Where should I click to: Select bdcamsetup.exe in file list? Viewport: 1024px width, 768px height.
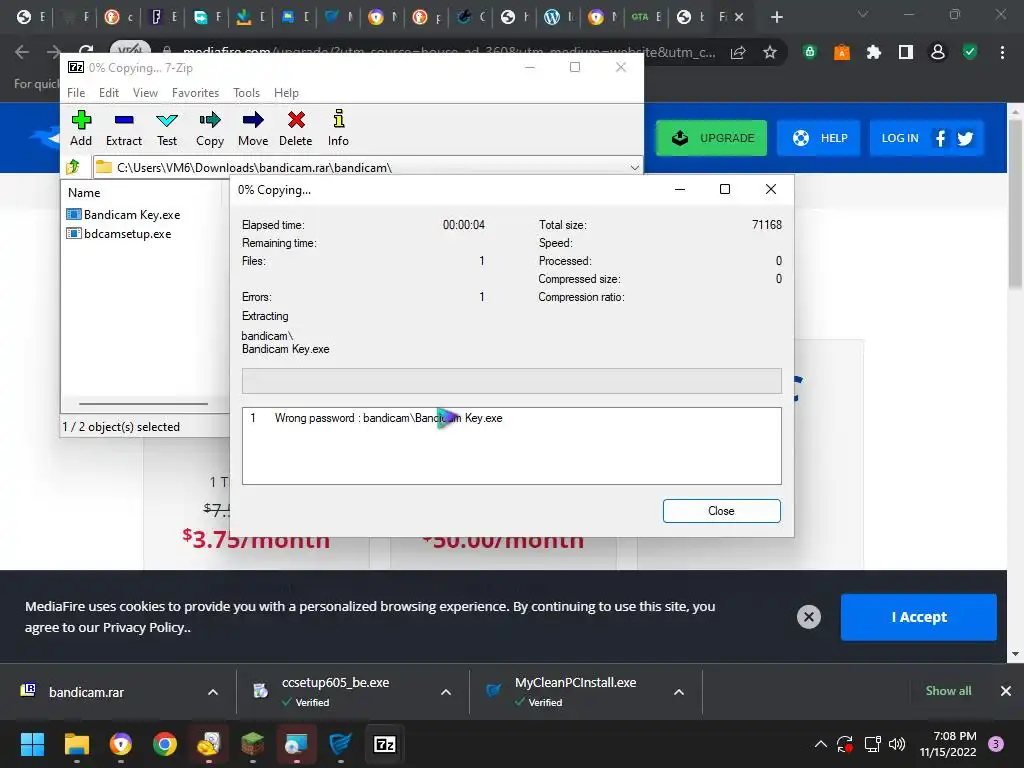pos(119,233)
